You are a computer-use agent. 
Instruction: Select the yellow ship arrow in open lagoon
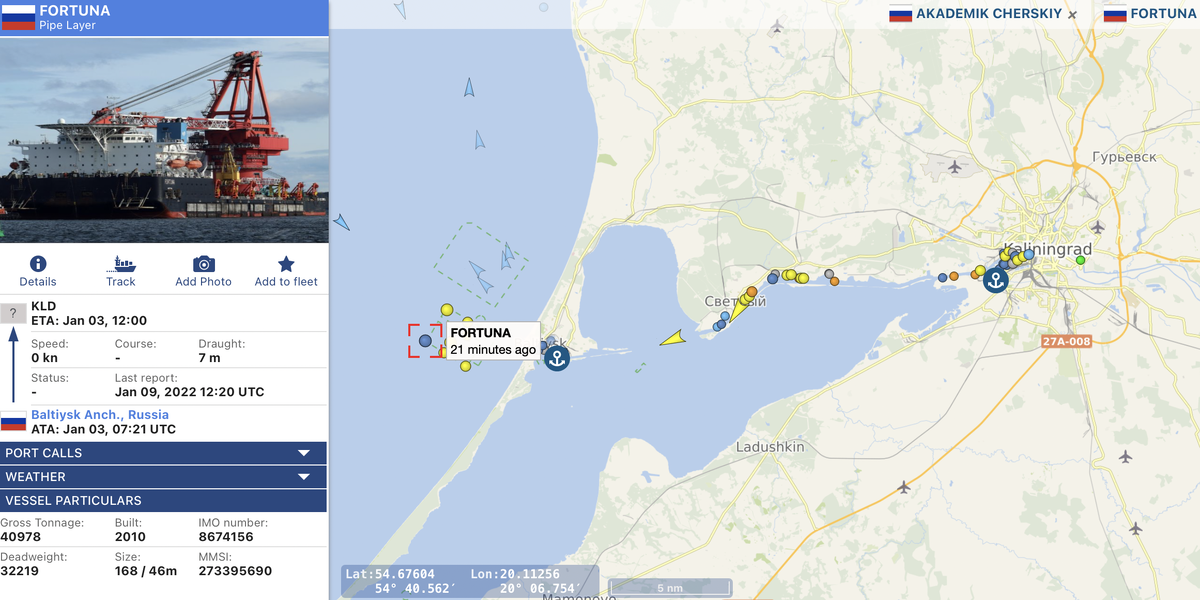click(x=674, y=339)
